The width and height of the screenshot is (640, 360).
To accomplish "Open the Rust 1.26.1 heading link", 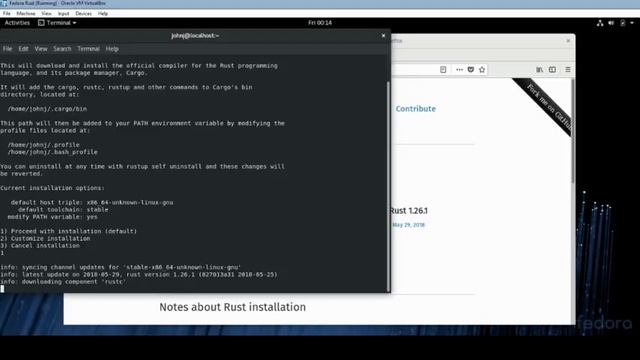I will pos(409,211).
